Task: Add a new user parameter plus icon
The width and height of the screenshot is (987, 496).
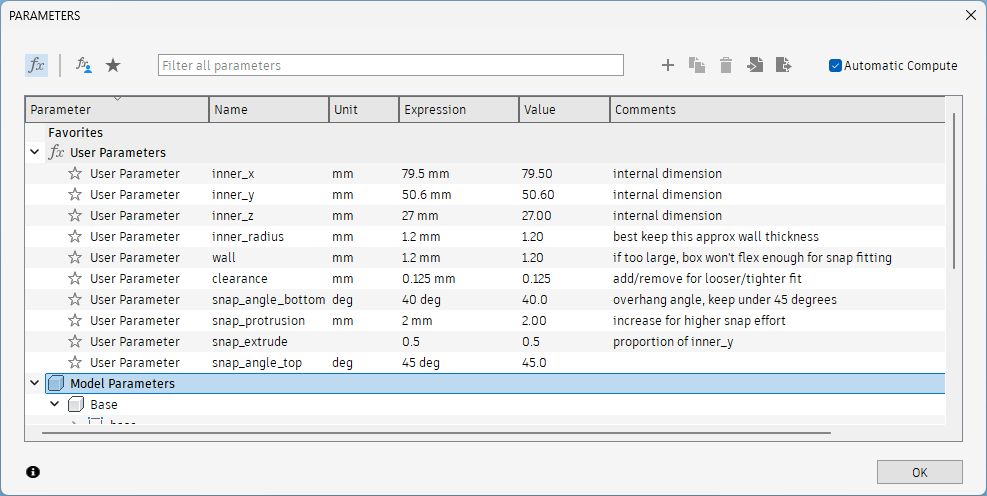Action: tap(668, 65)
